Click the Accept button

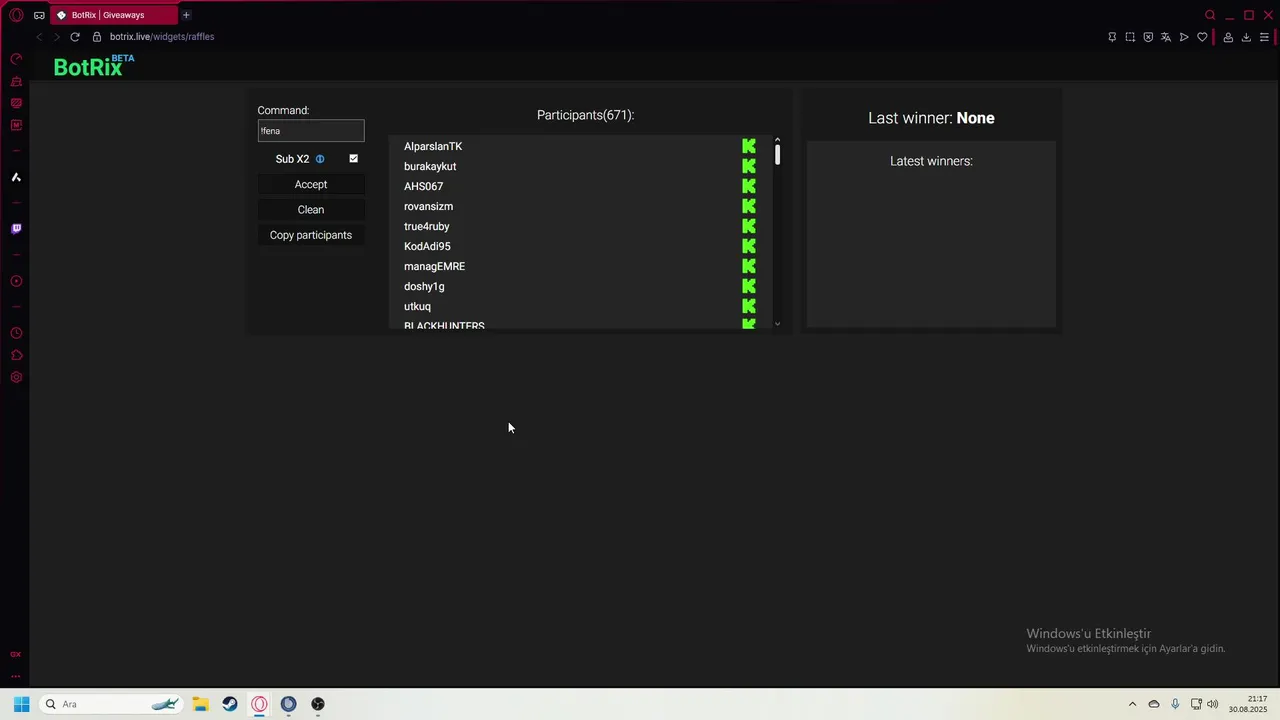(311, 184)
